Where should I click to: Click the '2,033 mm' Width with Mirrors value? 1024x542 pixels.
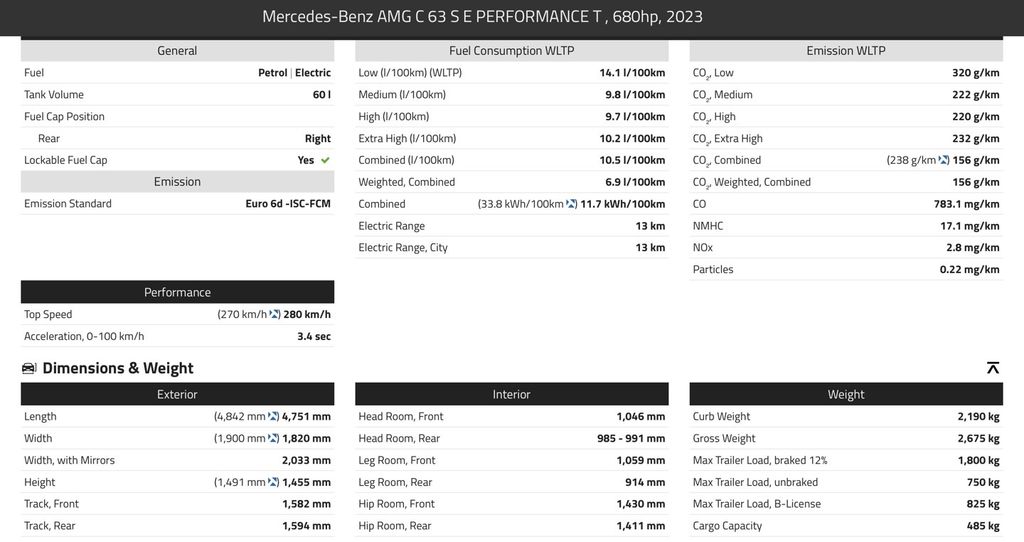point(306,460)
